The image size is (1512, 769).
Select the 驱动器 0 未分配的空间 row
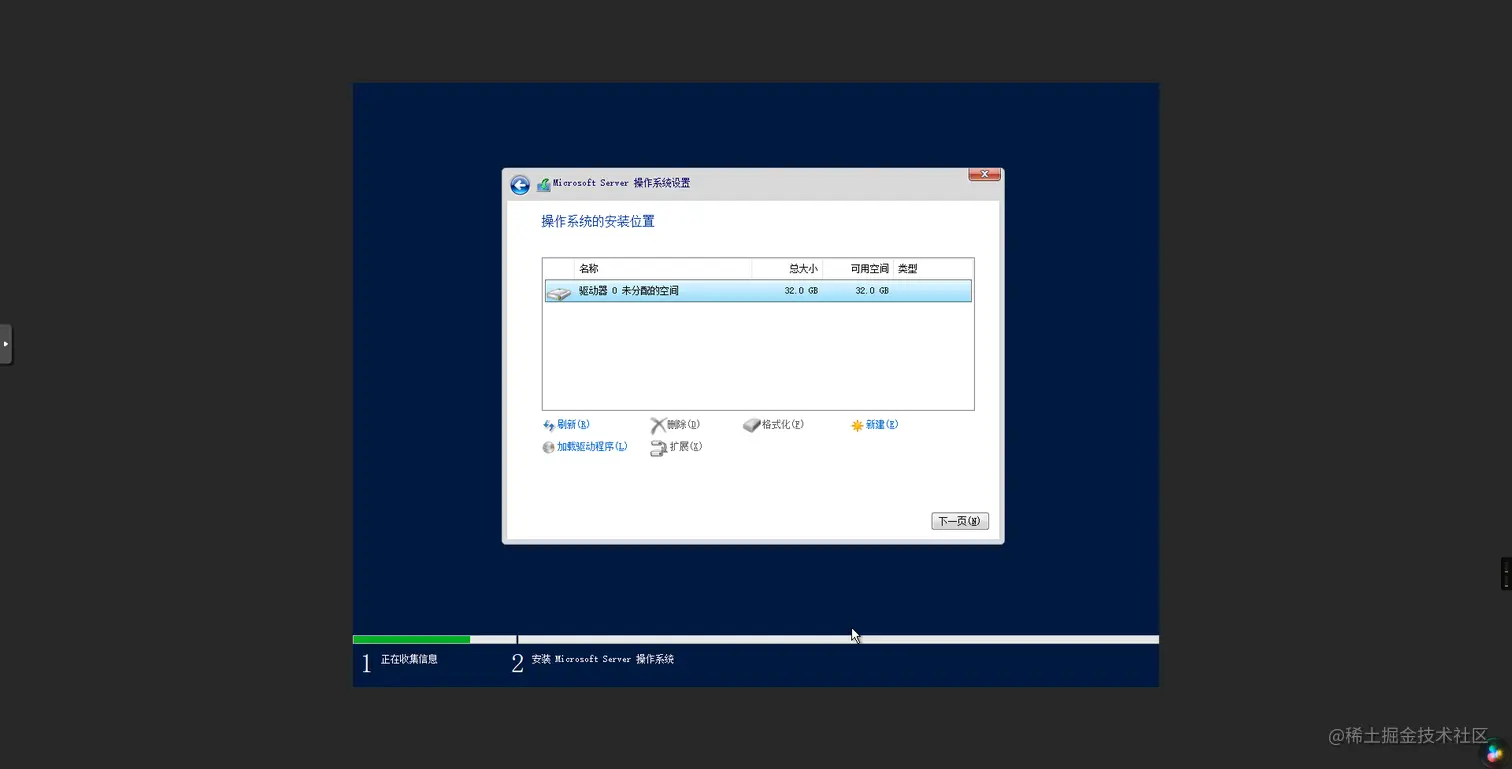pos(758,291)
